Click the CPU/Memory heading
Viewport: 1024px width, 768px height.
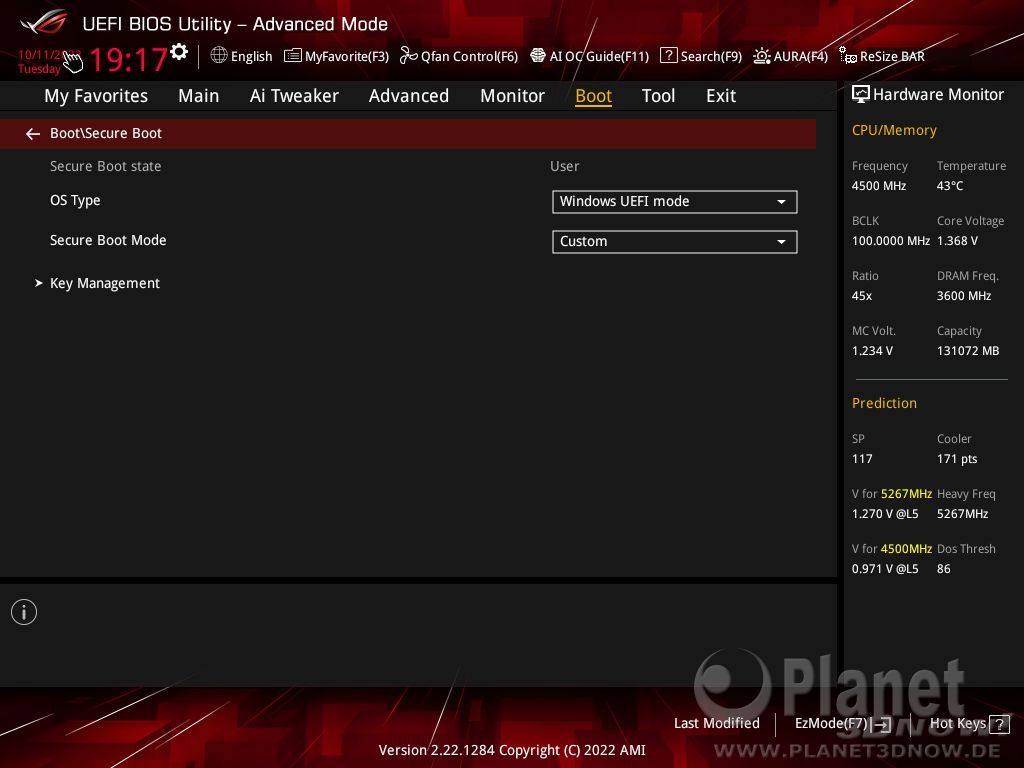894,131
